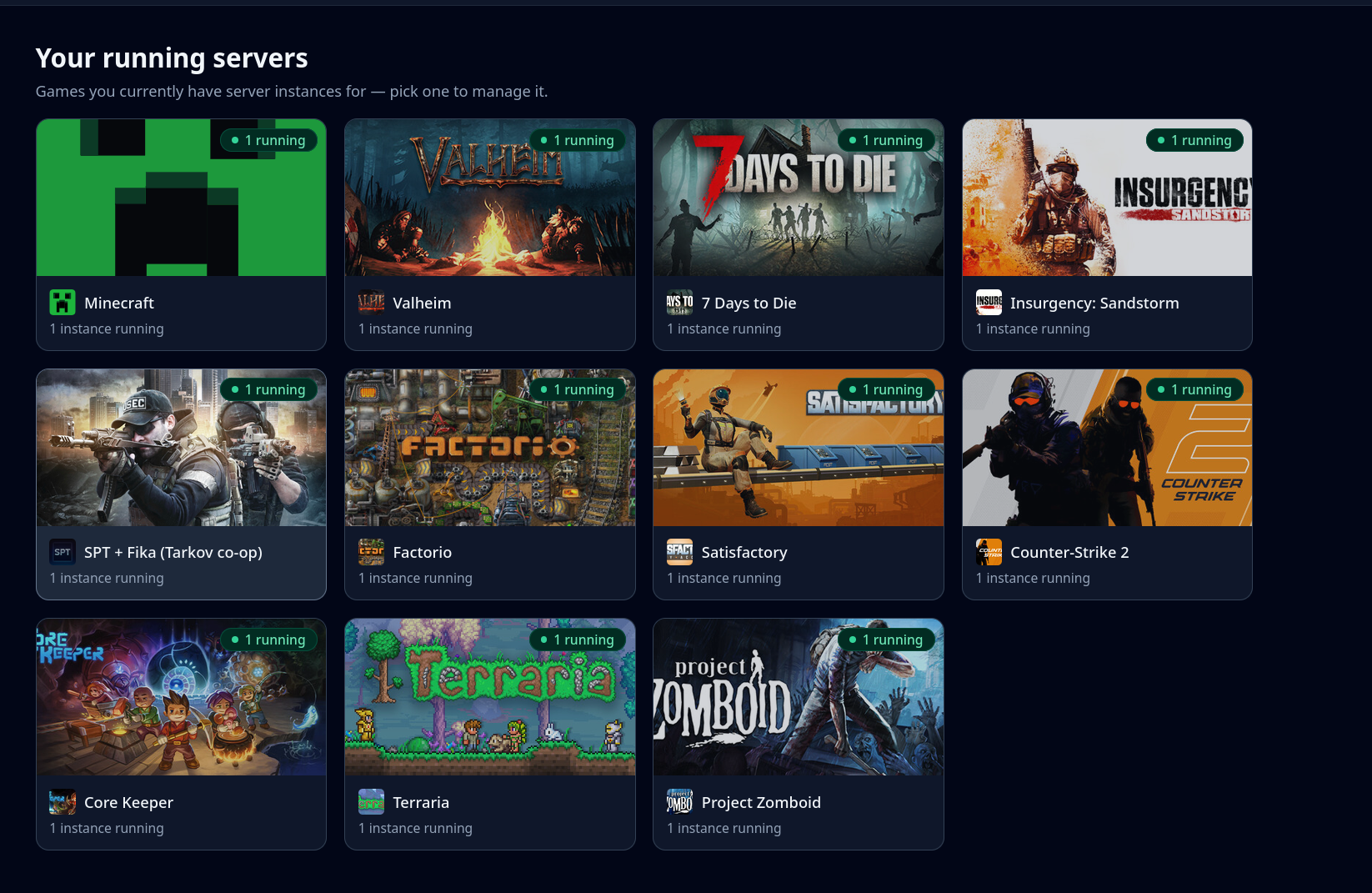Click Insurgency Sandstorm's '1 running' badge
This screenshot has width=1372, height=893.
(x=1194, y=140)
